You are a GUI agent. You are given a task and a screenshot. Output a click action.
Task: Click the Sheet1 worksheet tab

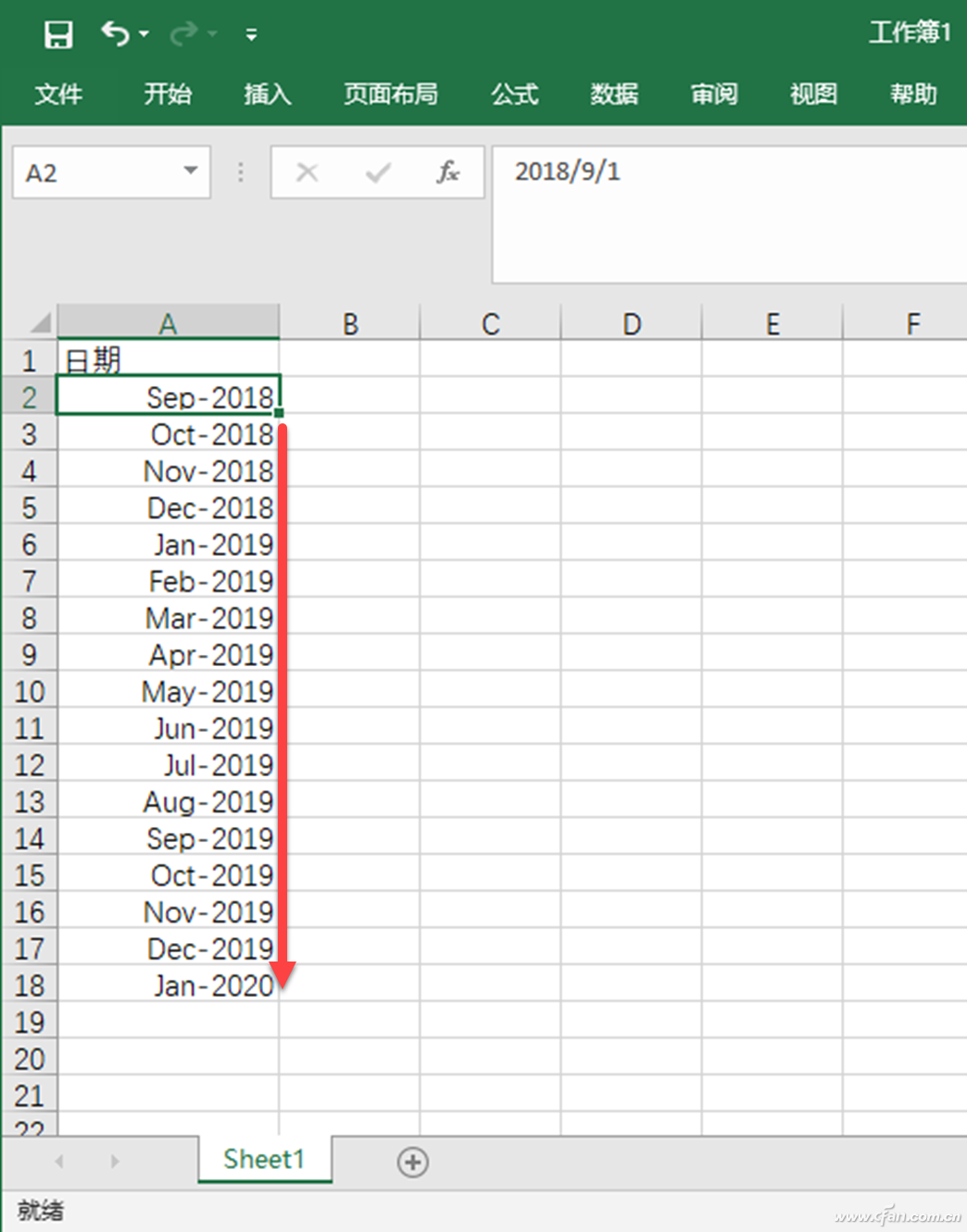(x=264, y=1159)
